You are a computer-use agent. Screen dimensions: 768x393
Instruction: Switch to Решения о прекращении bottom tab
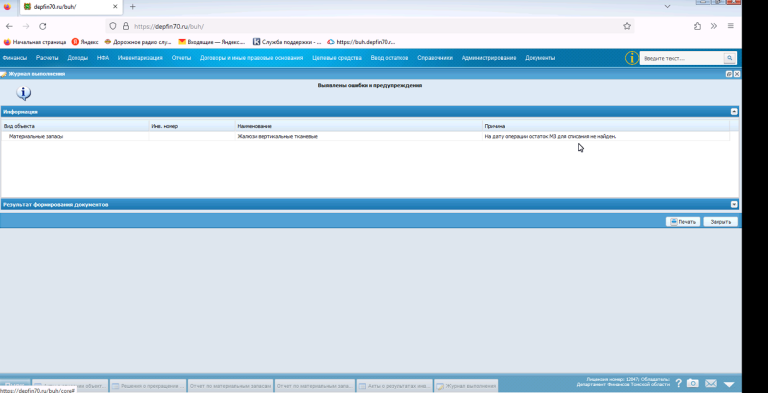click(148, 386)
